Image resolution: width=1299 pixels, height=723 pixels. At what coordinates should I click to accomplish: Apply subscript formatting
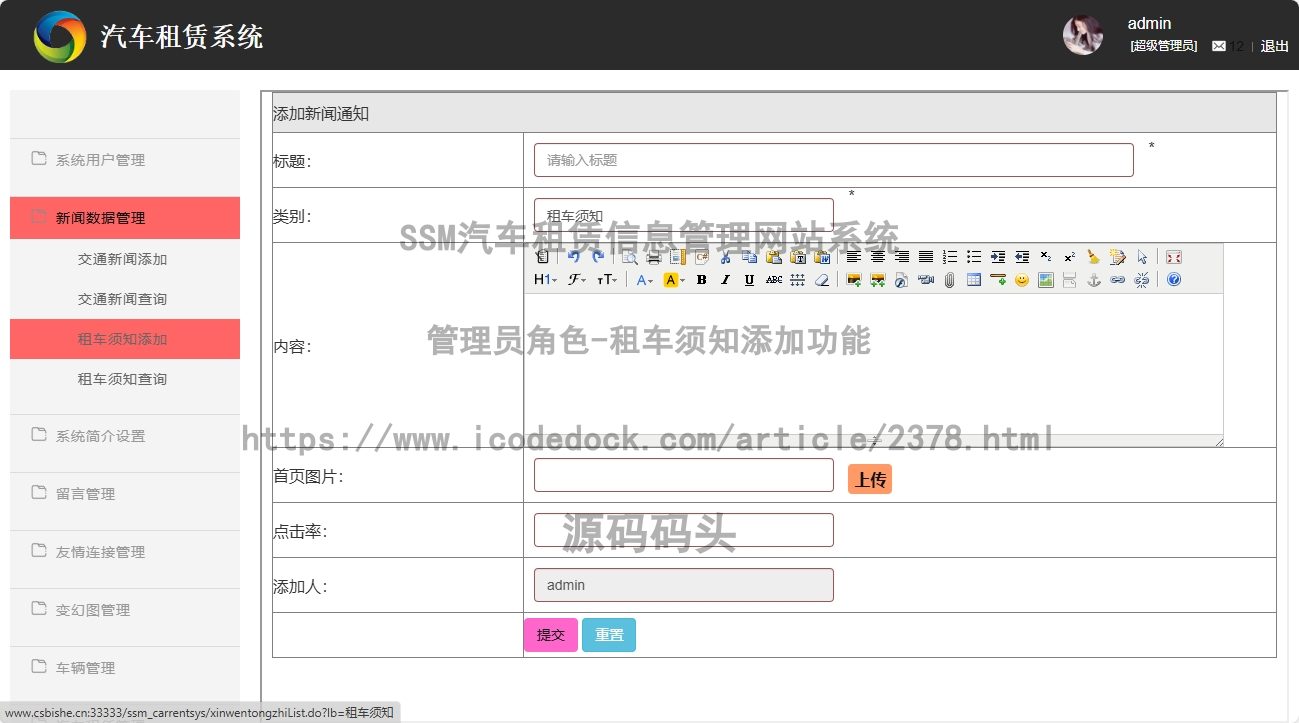(1046, 257)
